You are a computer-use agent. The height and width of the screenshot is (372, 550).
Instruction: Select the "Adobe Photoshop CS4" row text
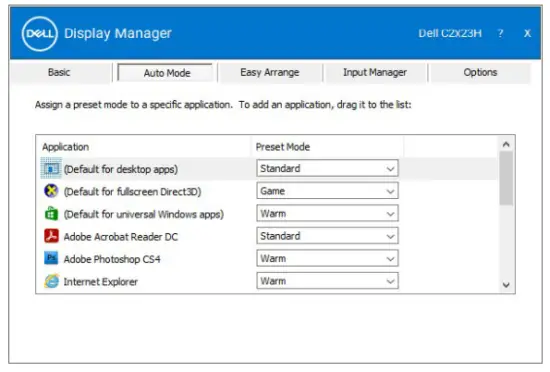point(112,259)
